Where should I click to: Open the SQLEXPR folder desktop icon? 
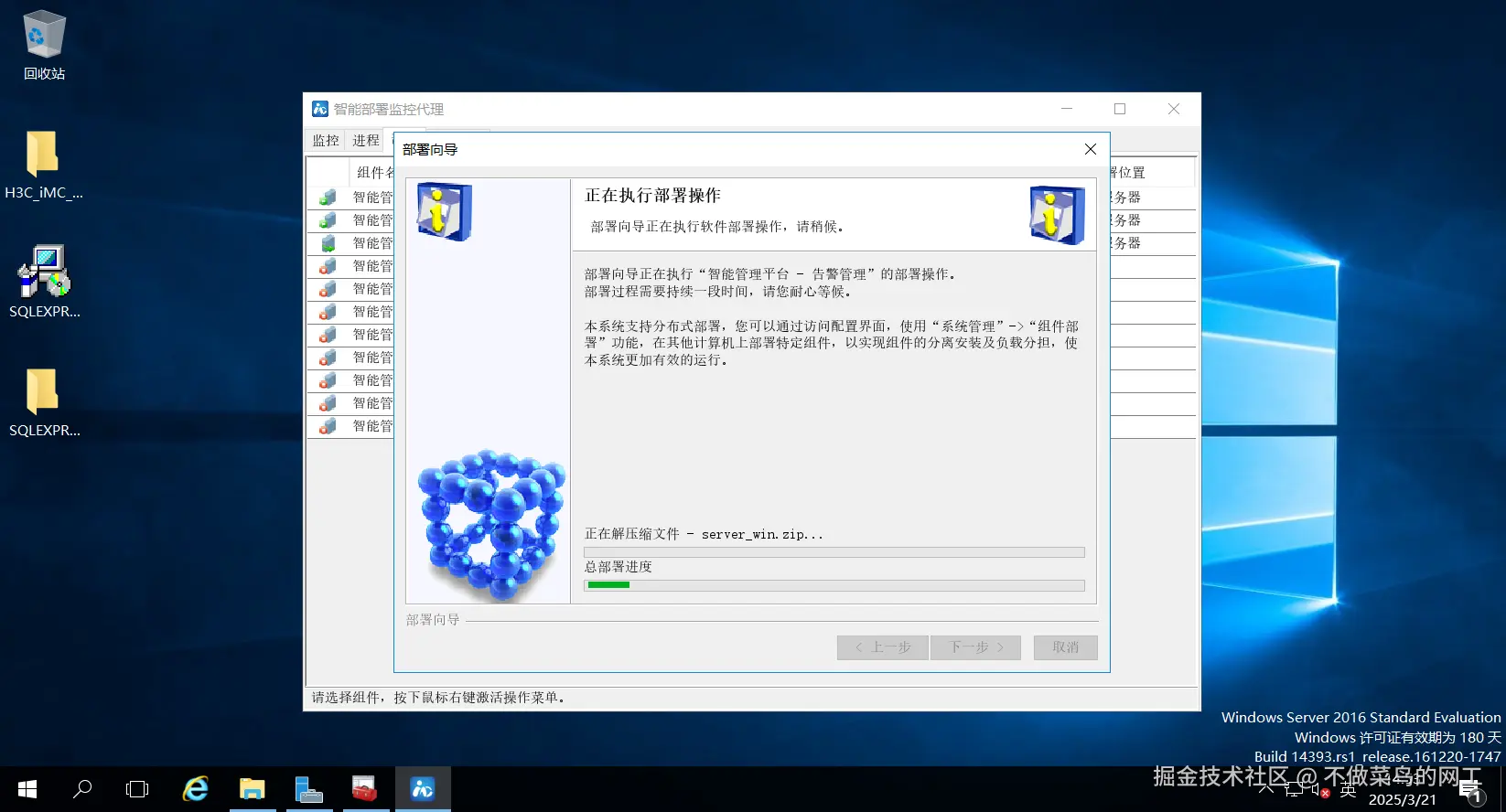44,402
